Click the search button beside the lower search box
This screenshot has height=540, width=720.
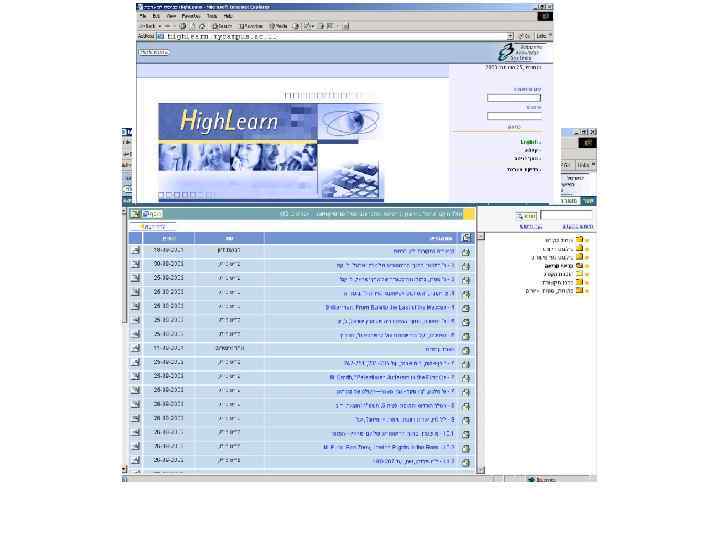526,216
